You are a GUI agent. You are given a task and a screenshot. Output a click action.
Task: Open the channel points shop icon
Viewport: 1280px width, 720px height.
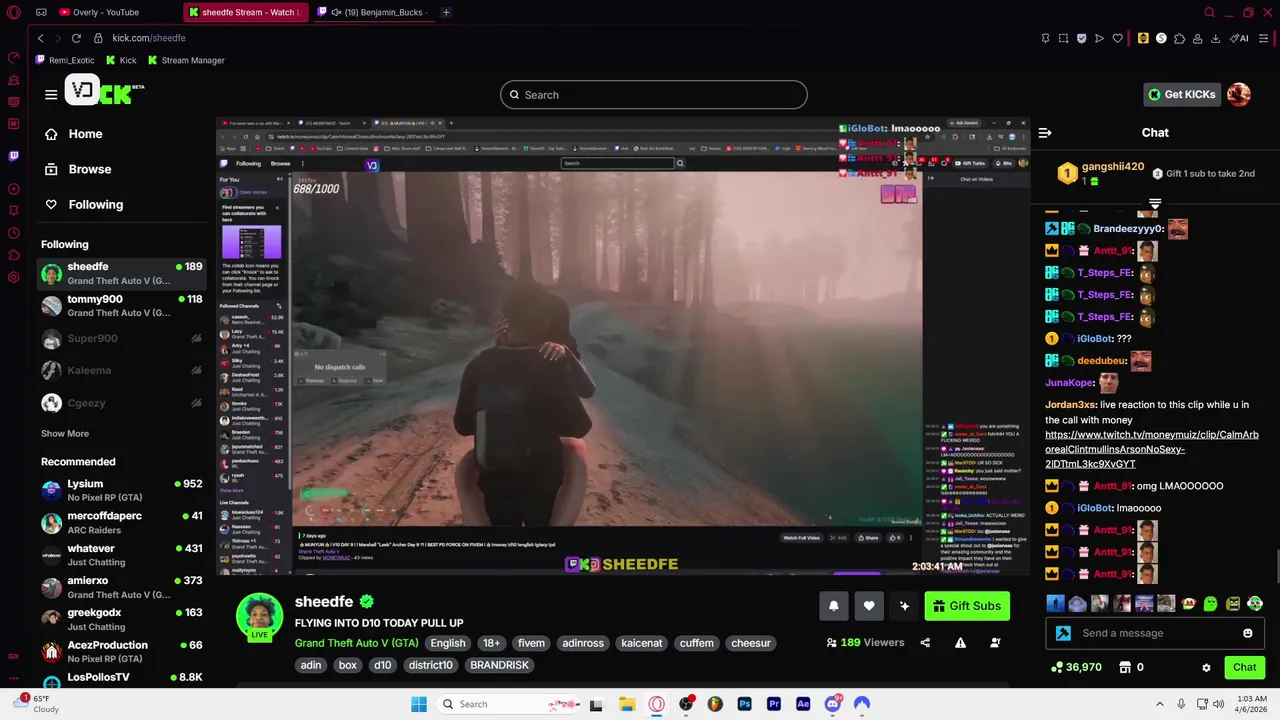tap(1125, 667)
